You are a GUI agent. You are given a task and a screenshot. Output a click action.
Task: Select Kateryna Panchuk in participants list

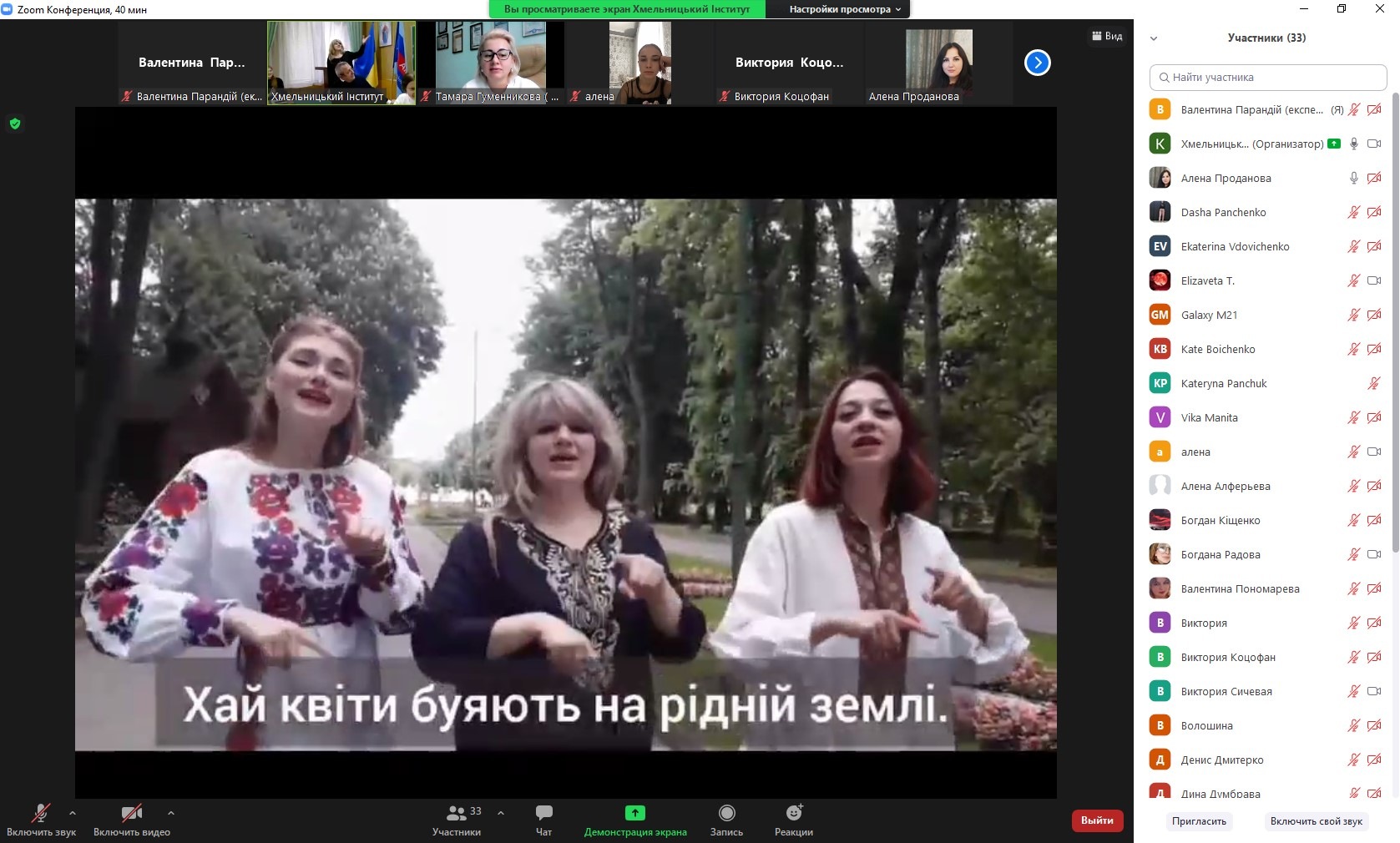click(x=1223, y=383)
